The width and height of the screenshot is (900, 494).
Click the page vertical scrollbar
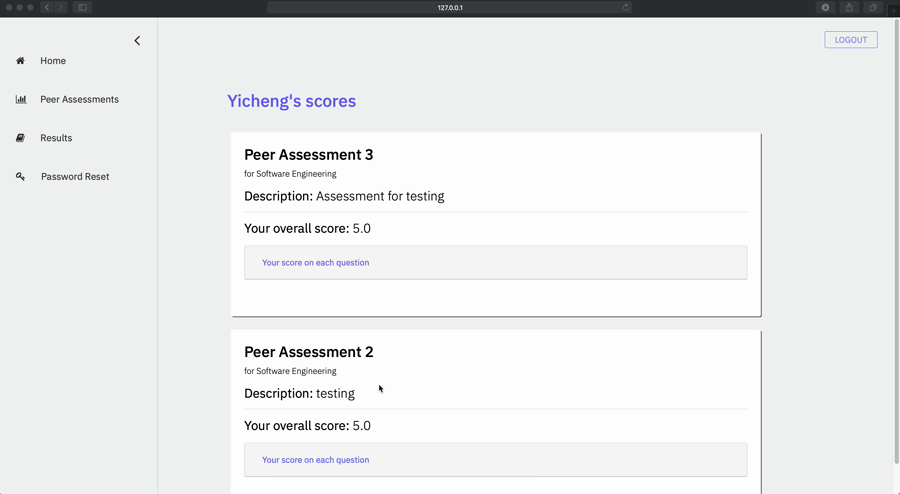(897, 241)
